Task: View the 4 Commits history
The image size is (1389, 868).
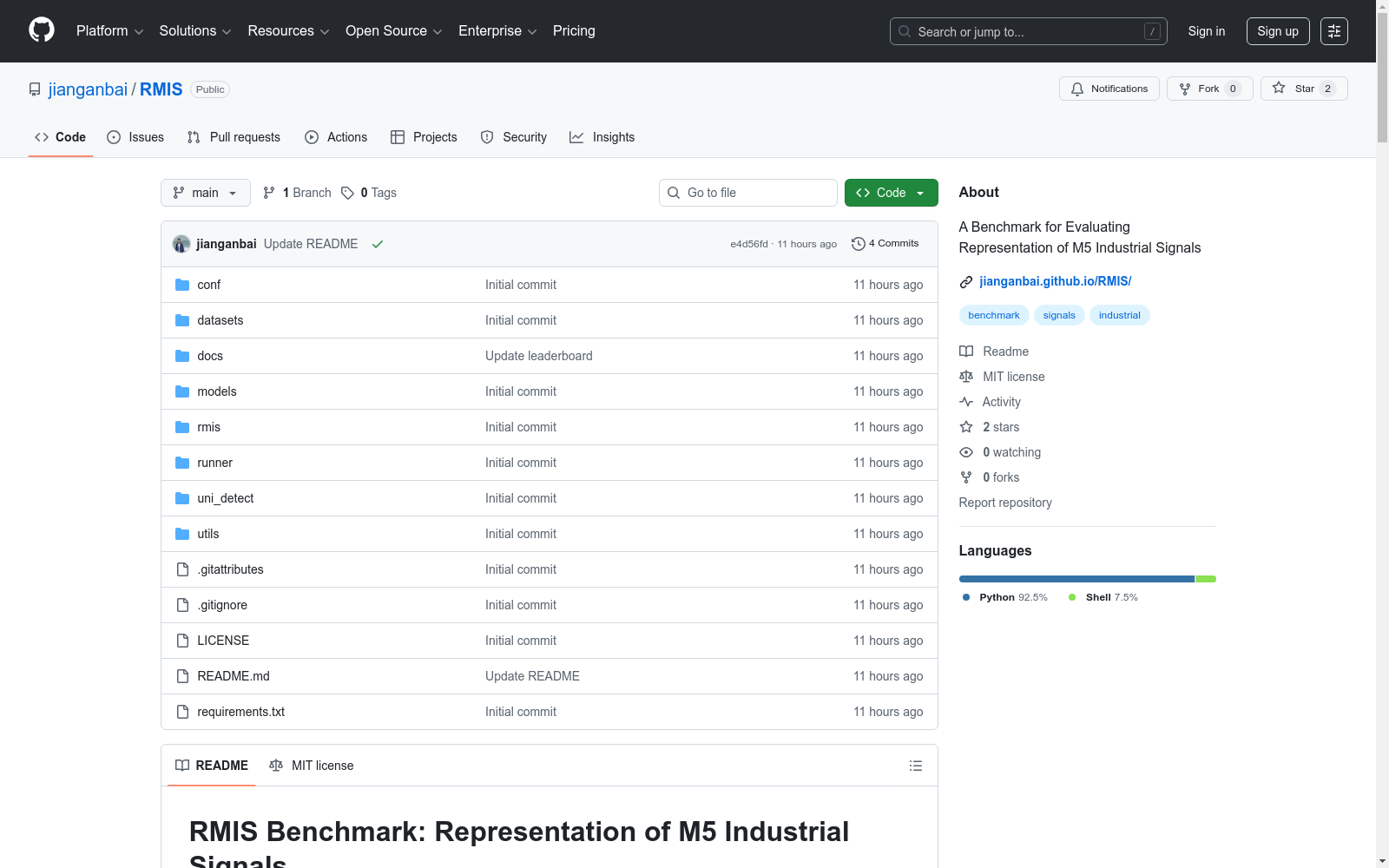Action: (885, 244)
